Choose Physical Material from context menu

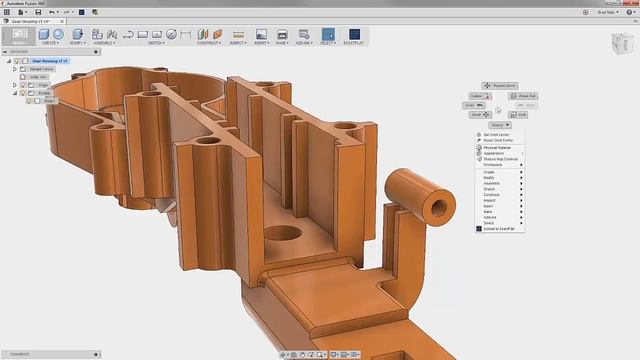click(x=500, y=148)
